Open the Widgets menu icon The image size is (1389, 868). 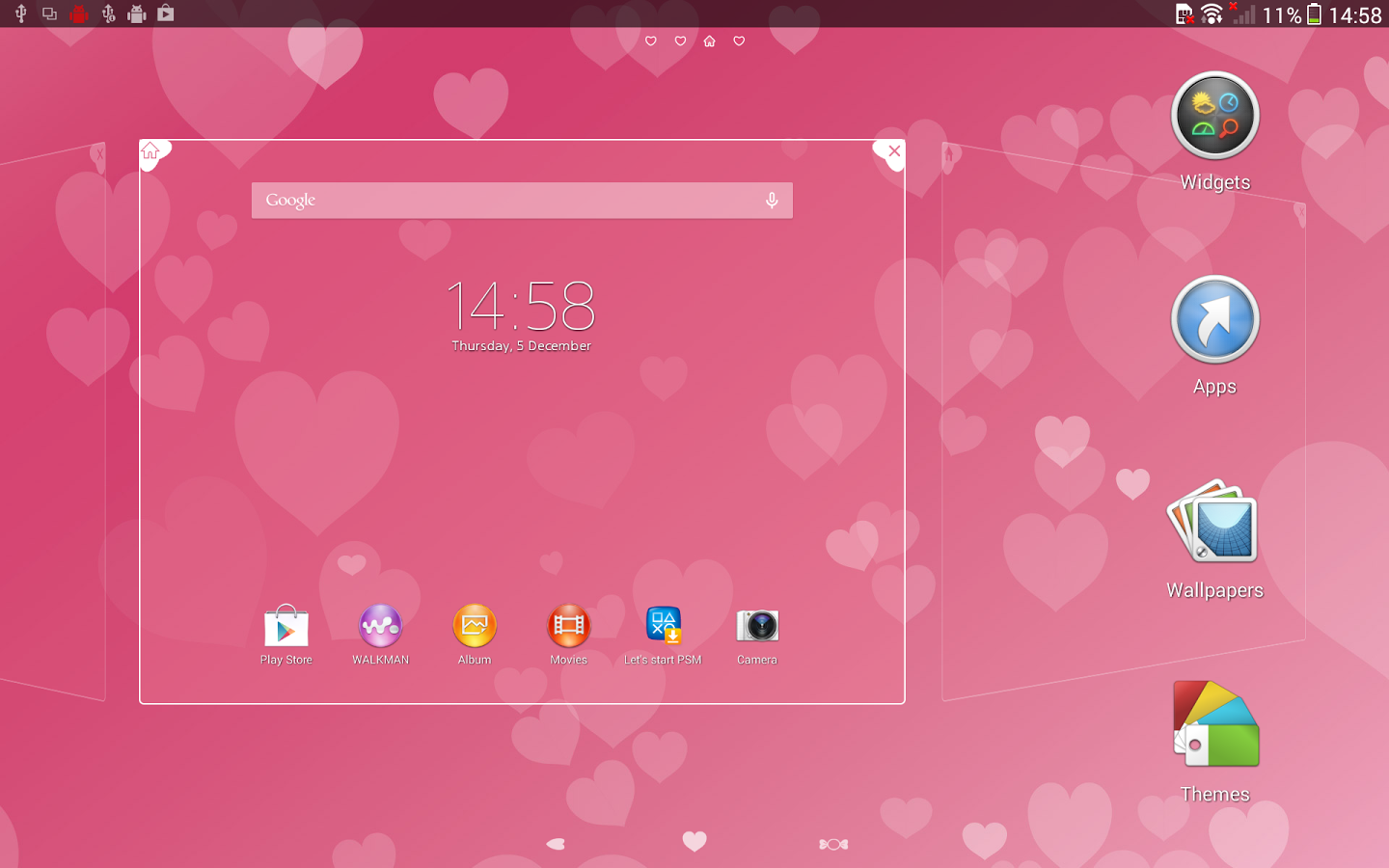[1214, 117]
